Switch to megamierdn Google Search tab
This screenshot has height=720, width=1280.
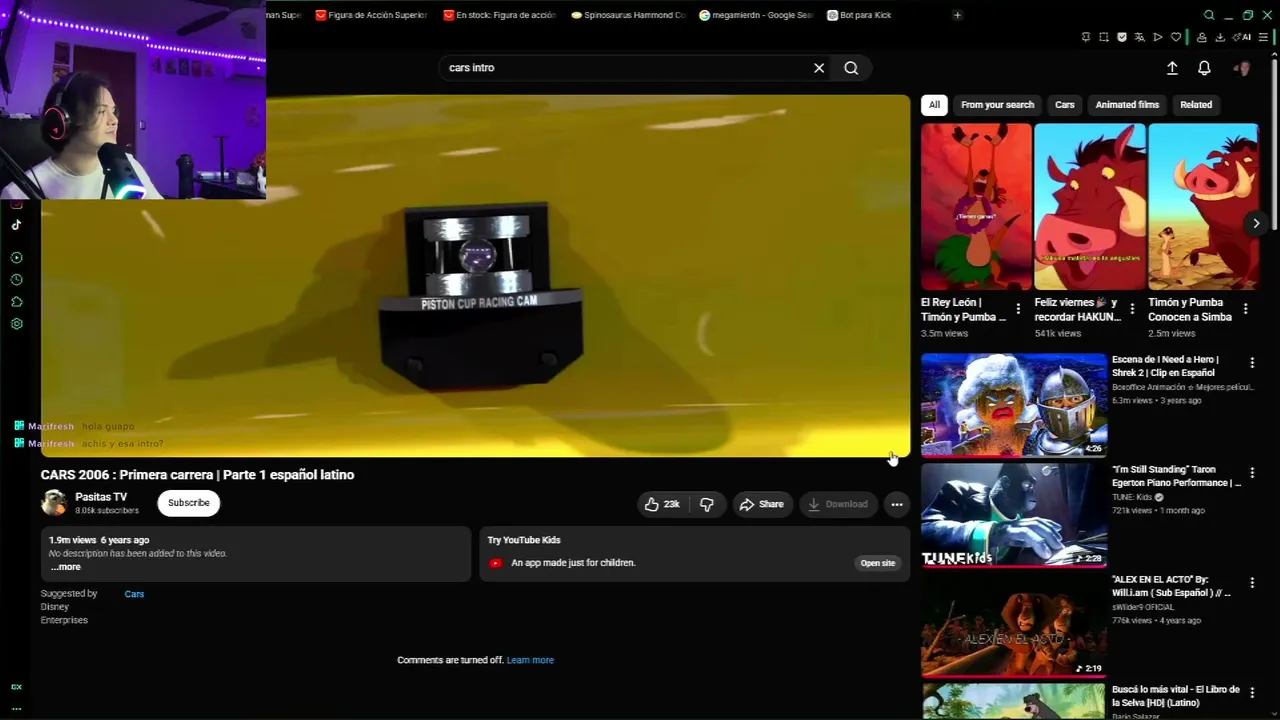tap(755, 15)
